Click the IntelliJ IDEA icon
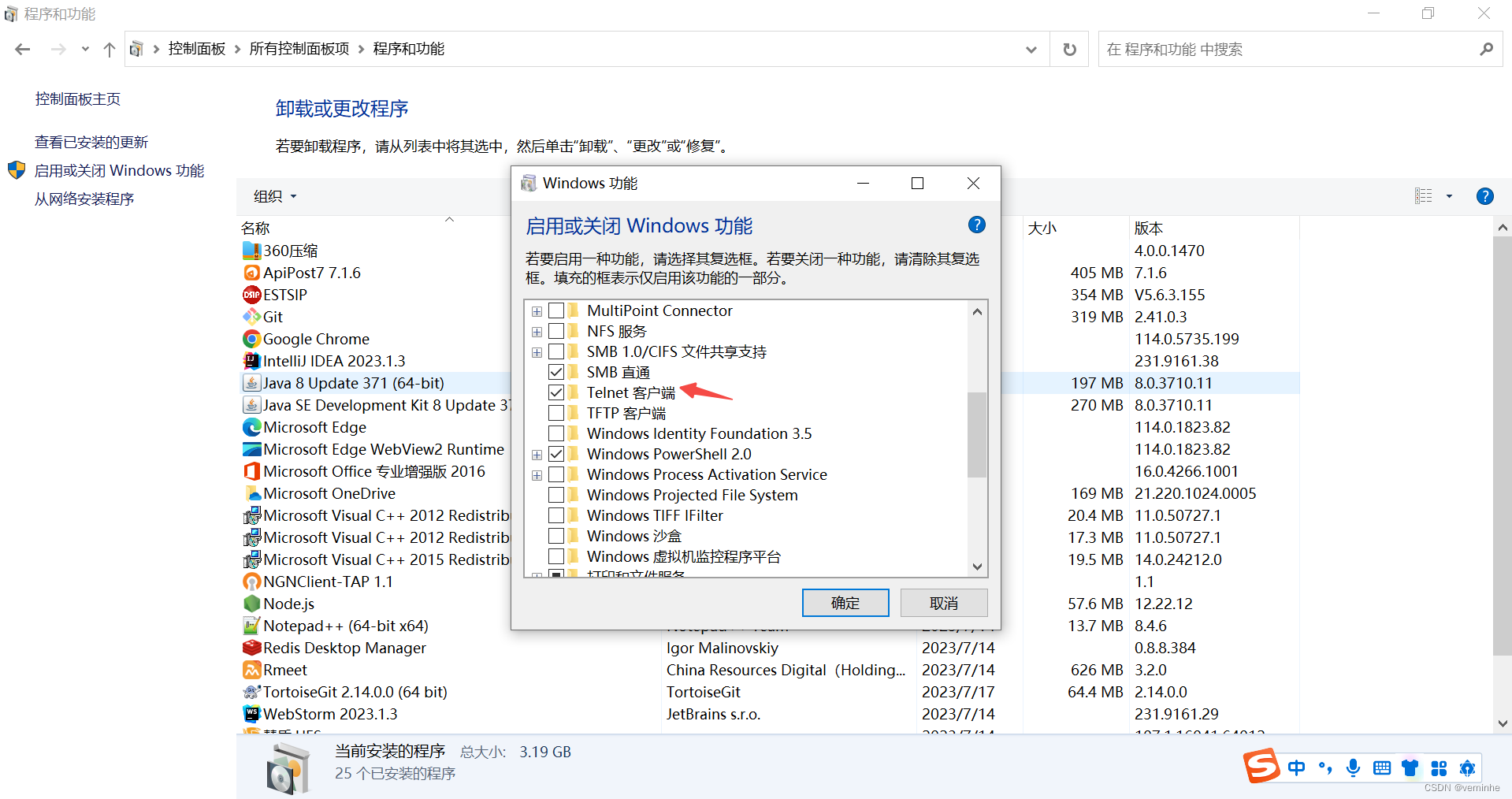Viewport: 1512px width, 799px height. pyautogui.click(x=251, y=361)
